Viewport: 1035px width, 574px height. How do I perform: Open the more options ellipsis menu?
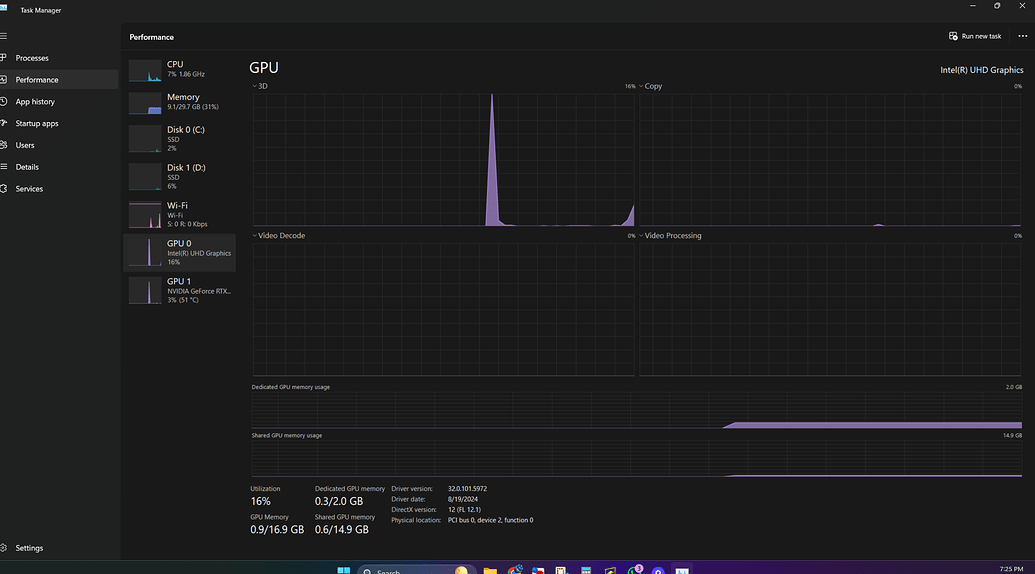[1022, 36]
